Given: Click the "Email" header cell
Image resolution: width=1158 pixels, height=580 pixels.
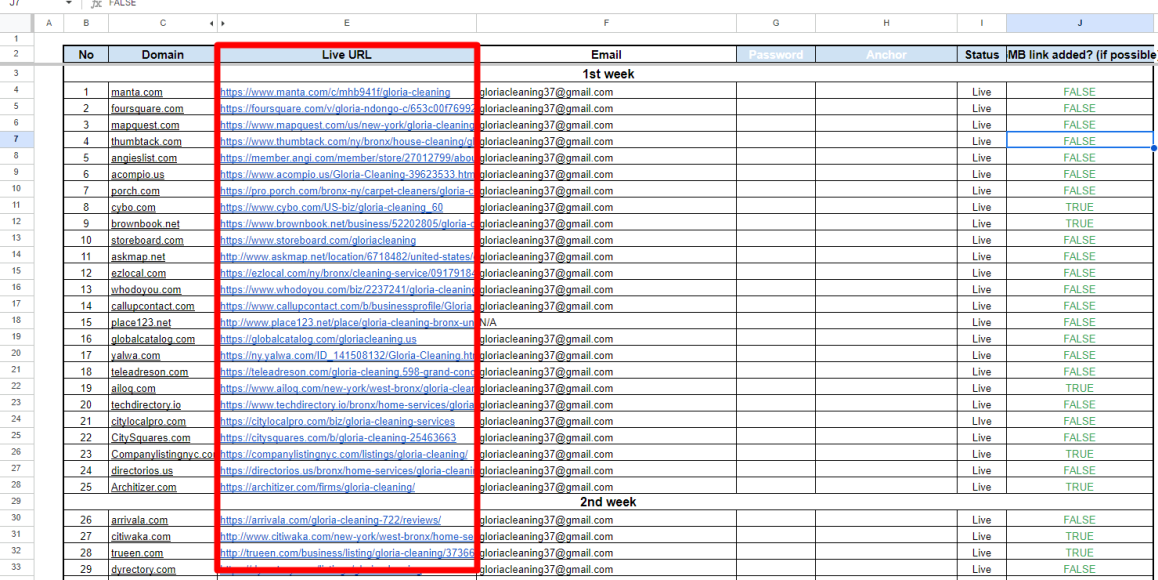Looking at the screenshot, I should click(606, 55).
